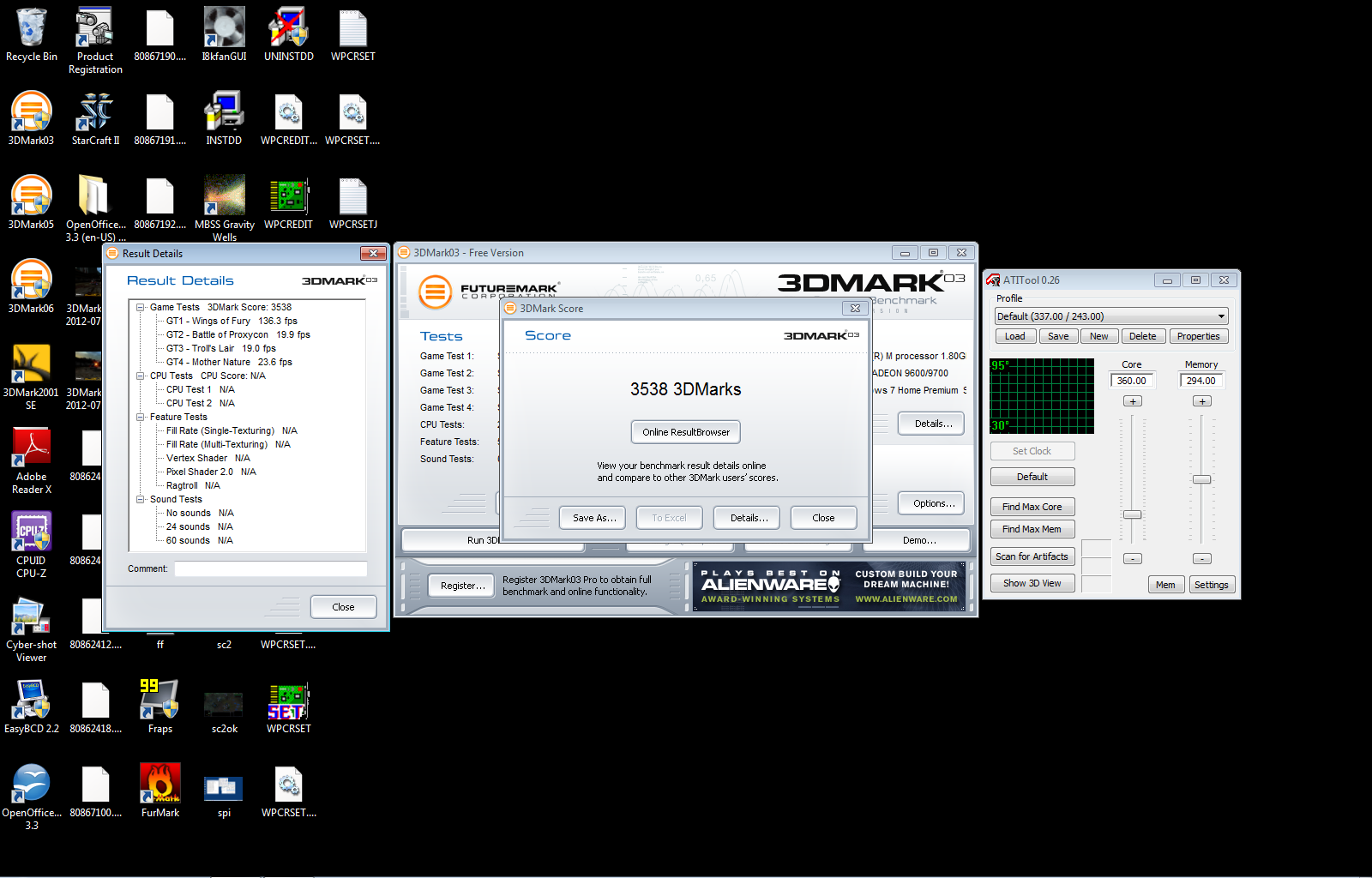This screenshot has height=878, width=1372.
Task: Increase Core clock with plus button
Action: pyautogui.click(x=1133, y=401)
